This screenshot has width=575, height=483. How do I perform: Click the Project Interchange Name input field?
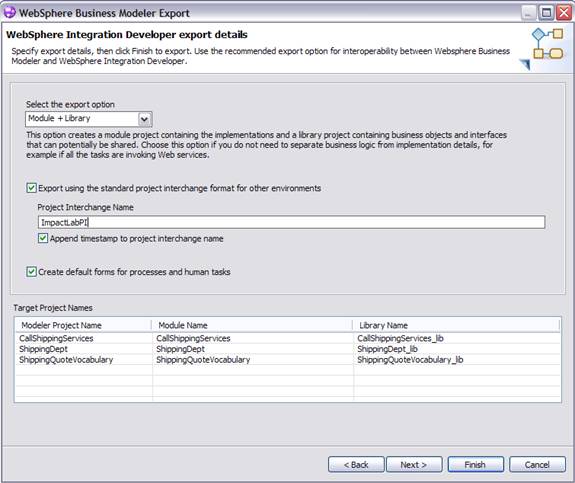pos(291,222)
